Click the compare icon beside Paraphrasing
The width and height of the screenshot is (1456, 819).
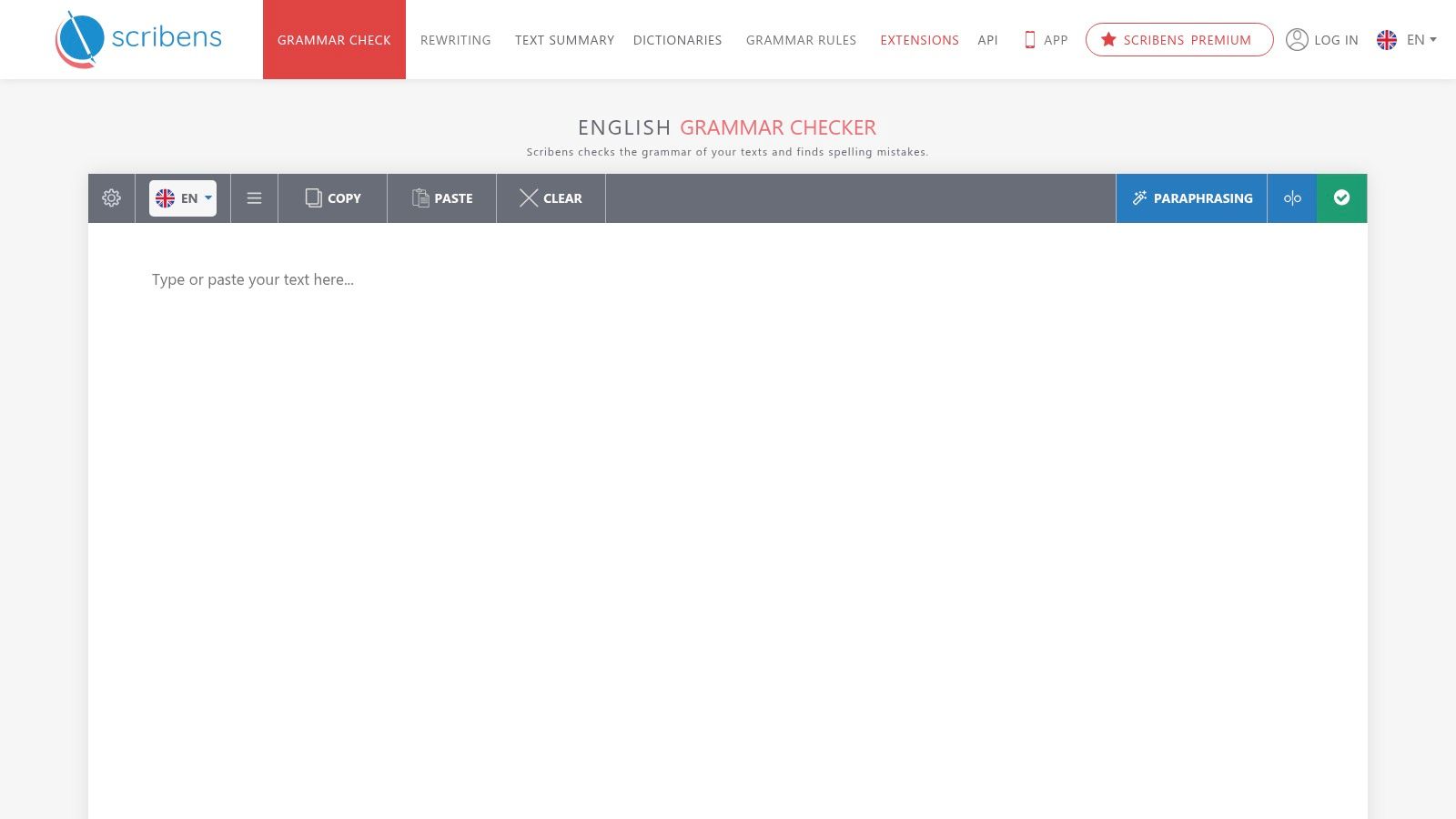coord(1292,198)
